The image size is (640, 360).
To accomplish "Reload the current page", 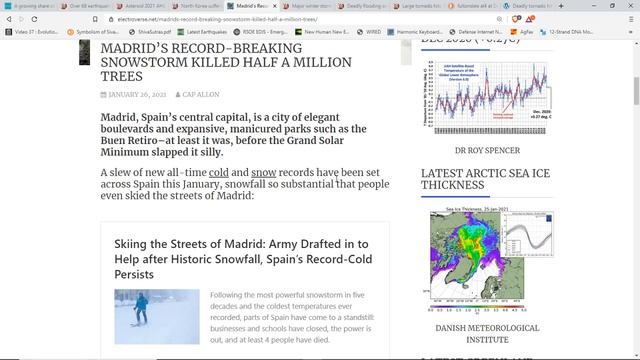I will (34, 19).
